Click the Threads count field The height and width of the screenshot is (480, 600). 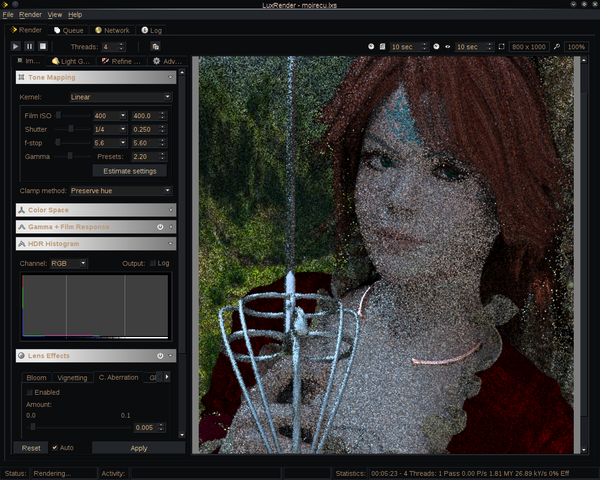click(x=113, y=47)
